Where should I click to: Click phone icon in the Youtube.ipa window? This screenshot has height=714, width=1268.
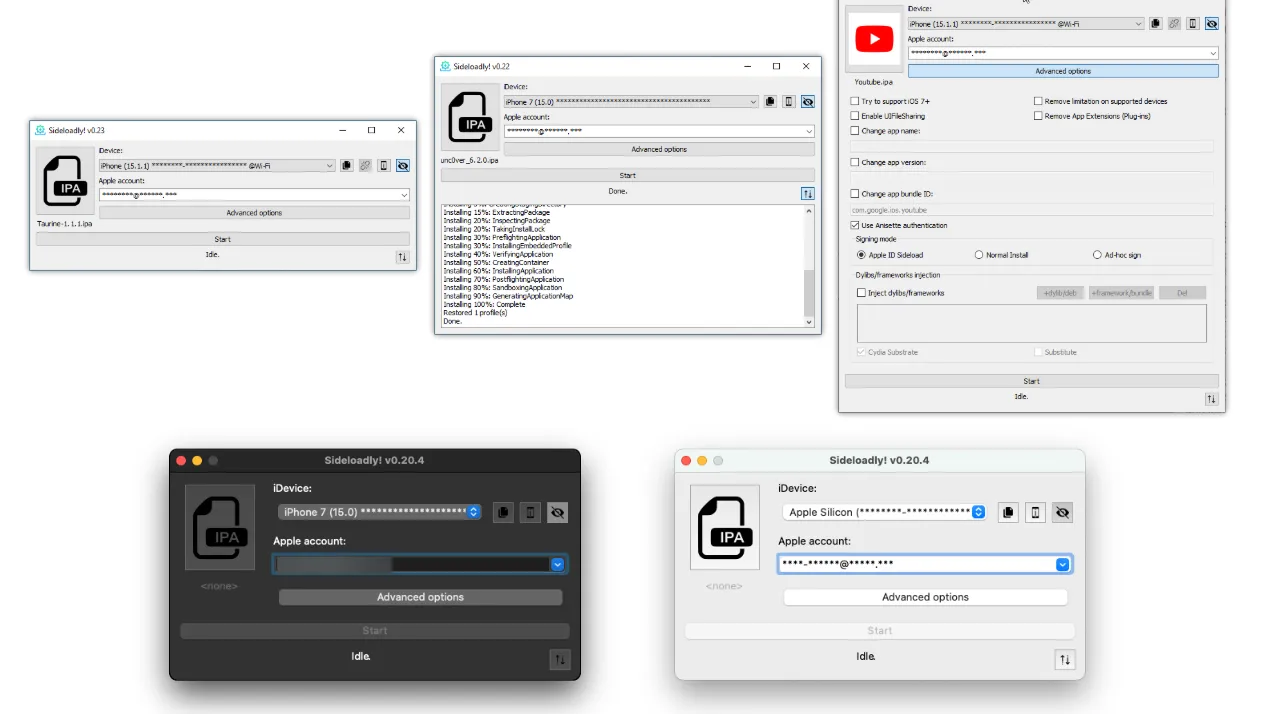point(1193,23)
